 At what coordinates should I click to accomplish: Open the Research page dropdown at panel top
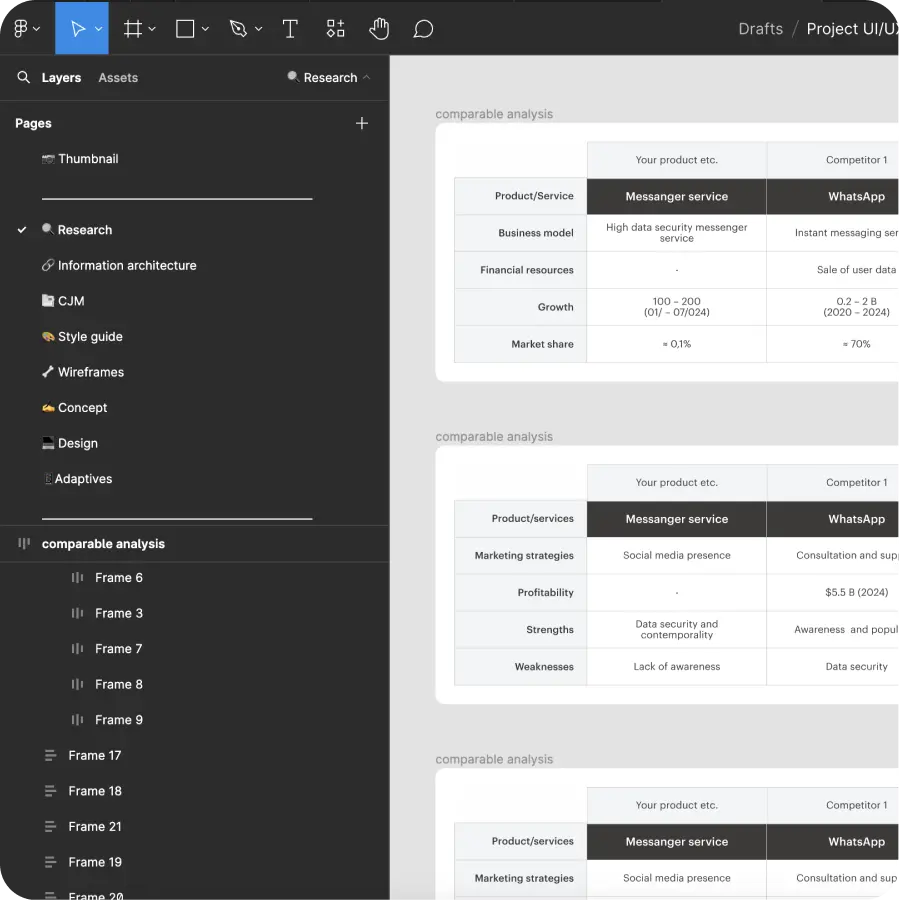pyautogui.click(x=330, y=77)
